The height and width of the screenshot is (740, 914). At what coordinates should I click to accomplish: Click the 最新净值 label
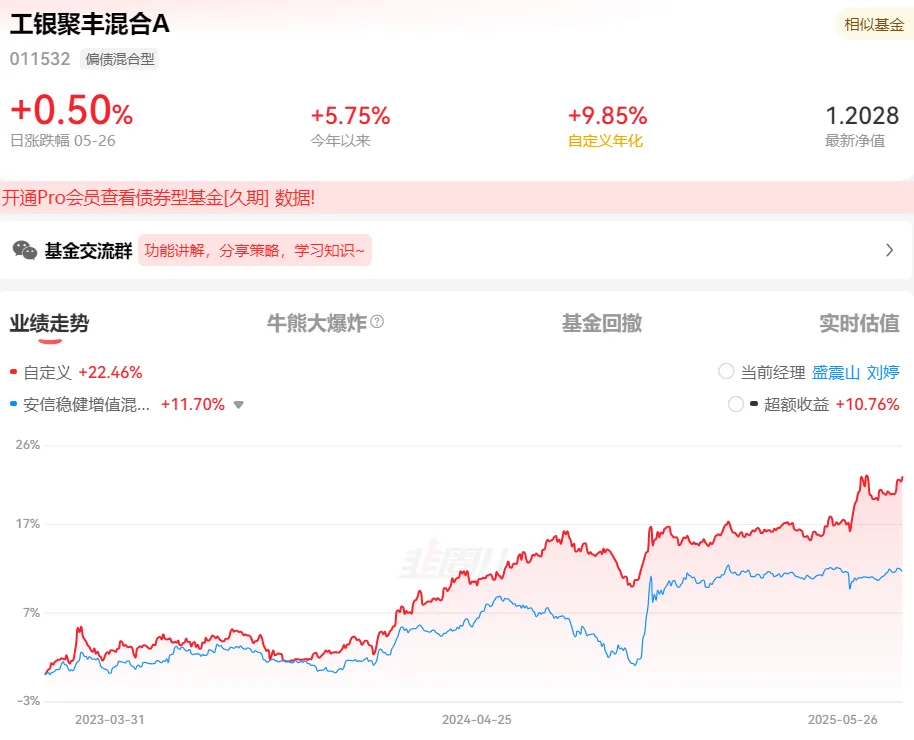click(855, 141)
